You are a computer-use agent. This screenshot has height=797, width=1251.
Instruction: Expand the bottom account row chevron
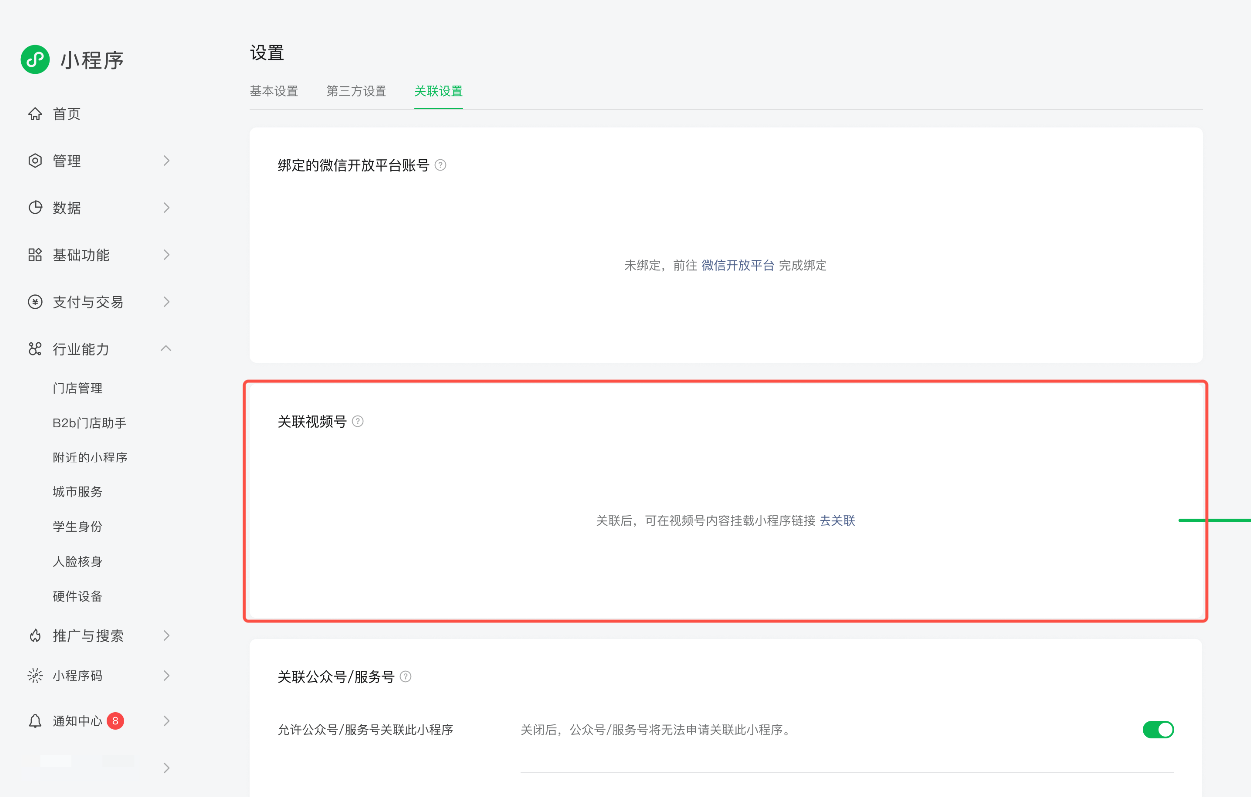166,768
